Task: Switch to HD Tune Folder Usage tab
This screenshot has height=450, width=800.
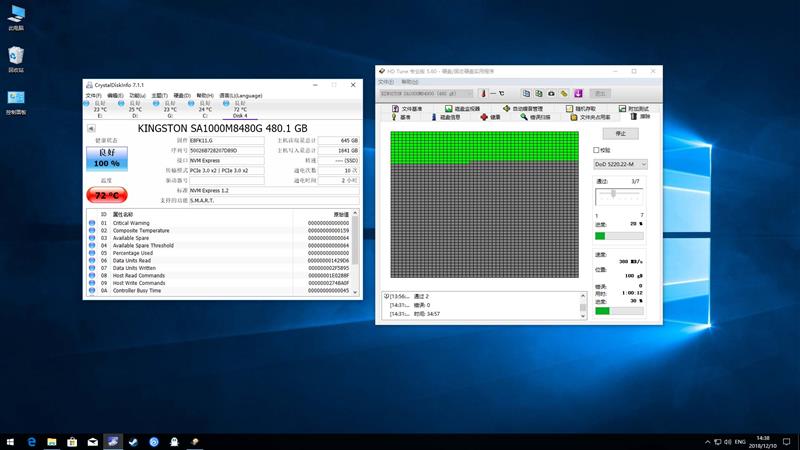Action: [590, 117]
